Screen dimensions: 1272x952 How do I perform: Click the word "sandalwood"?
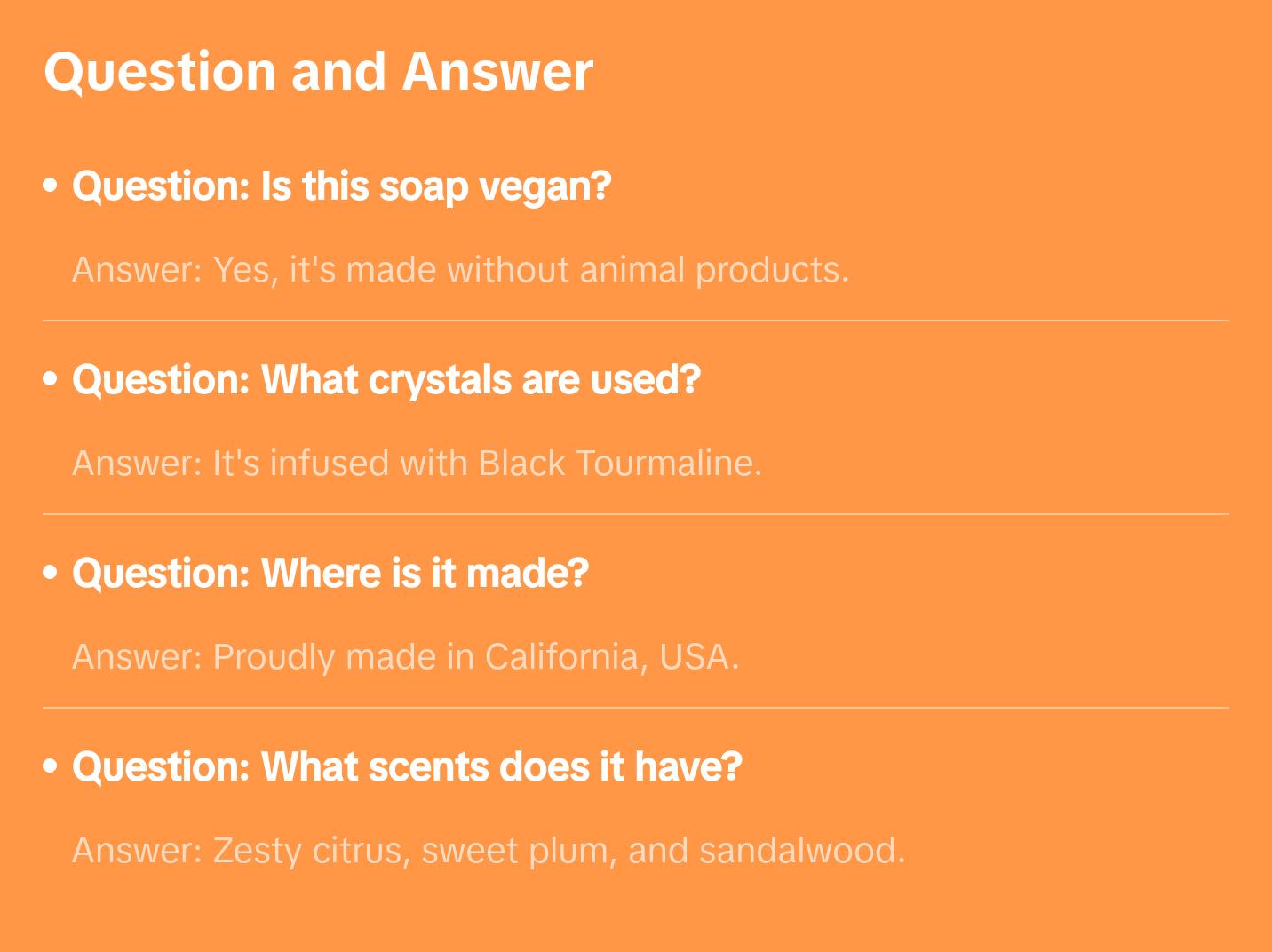pyautogui.click(x=801, y=851)
